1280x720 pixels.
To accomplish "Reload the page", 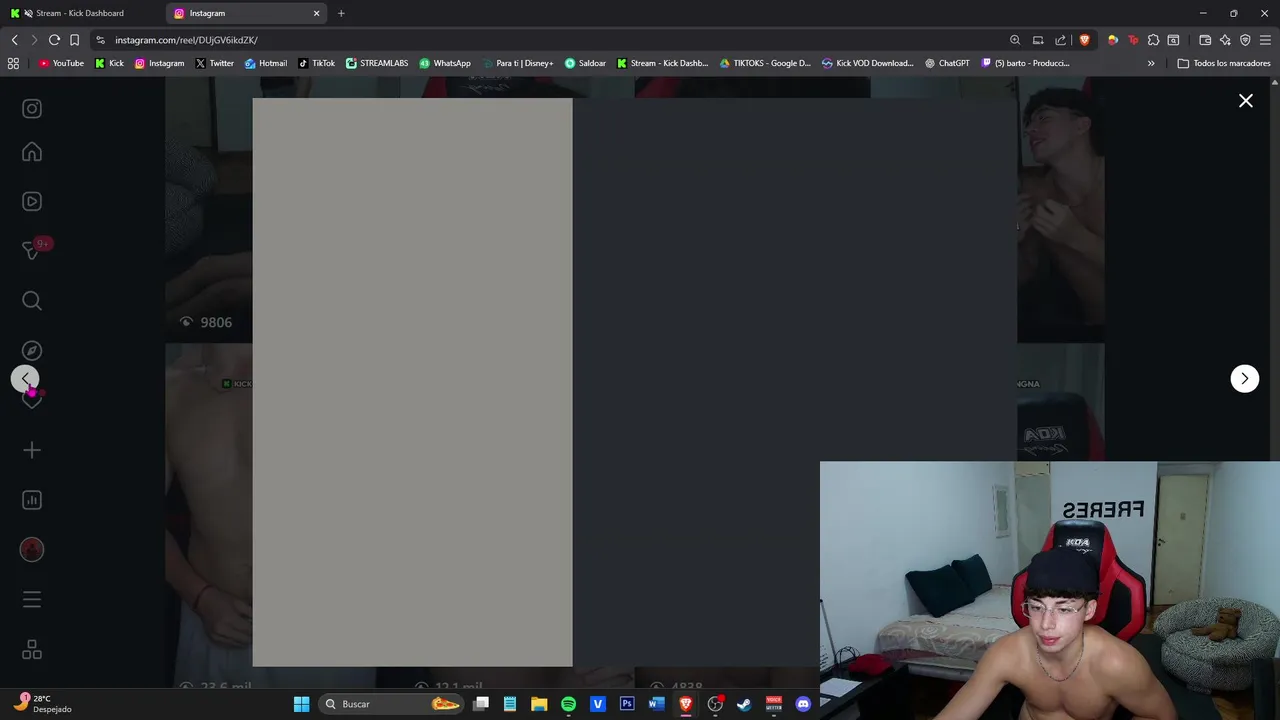I will pyautogui.click(x=54, y=40).
